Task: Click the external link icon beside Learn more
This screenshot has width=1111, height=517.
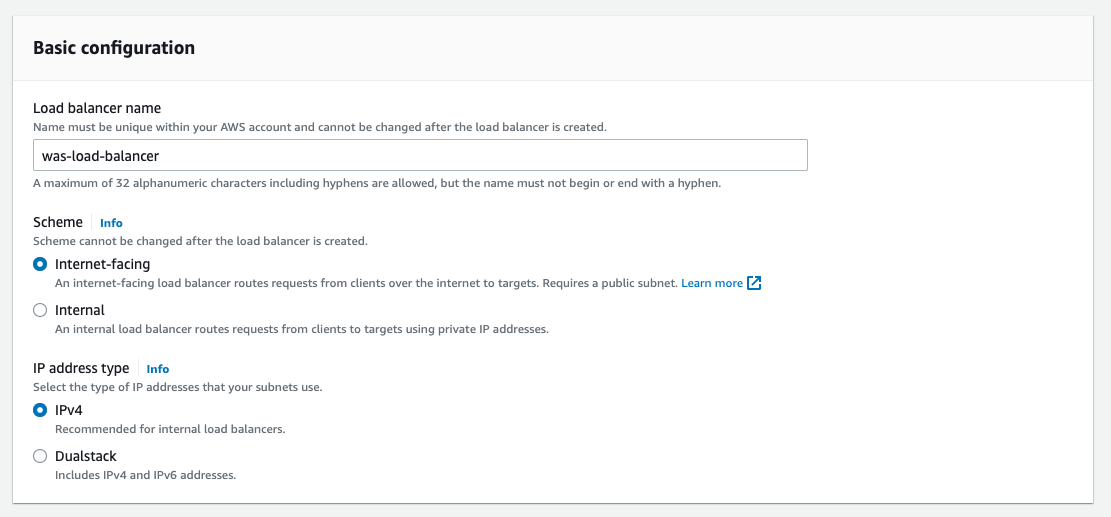Action: [x=755, y=283]
